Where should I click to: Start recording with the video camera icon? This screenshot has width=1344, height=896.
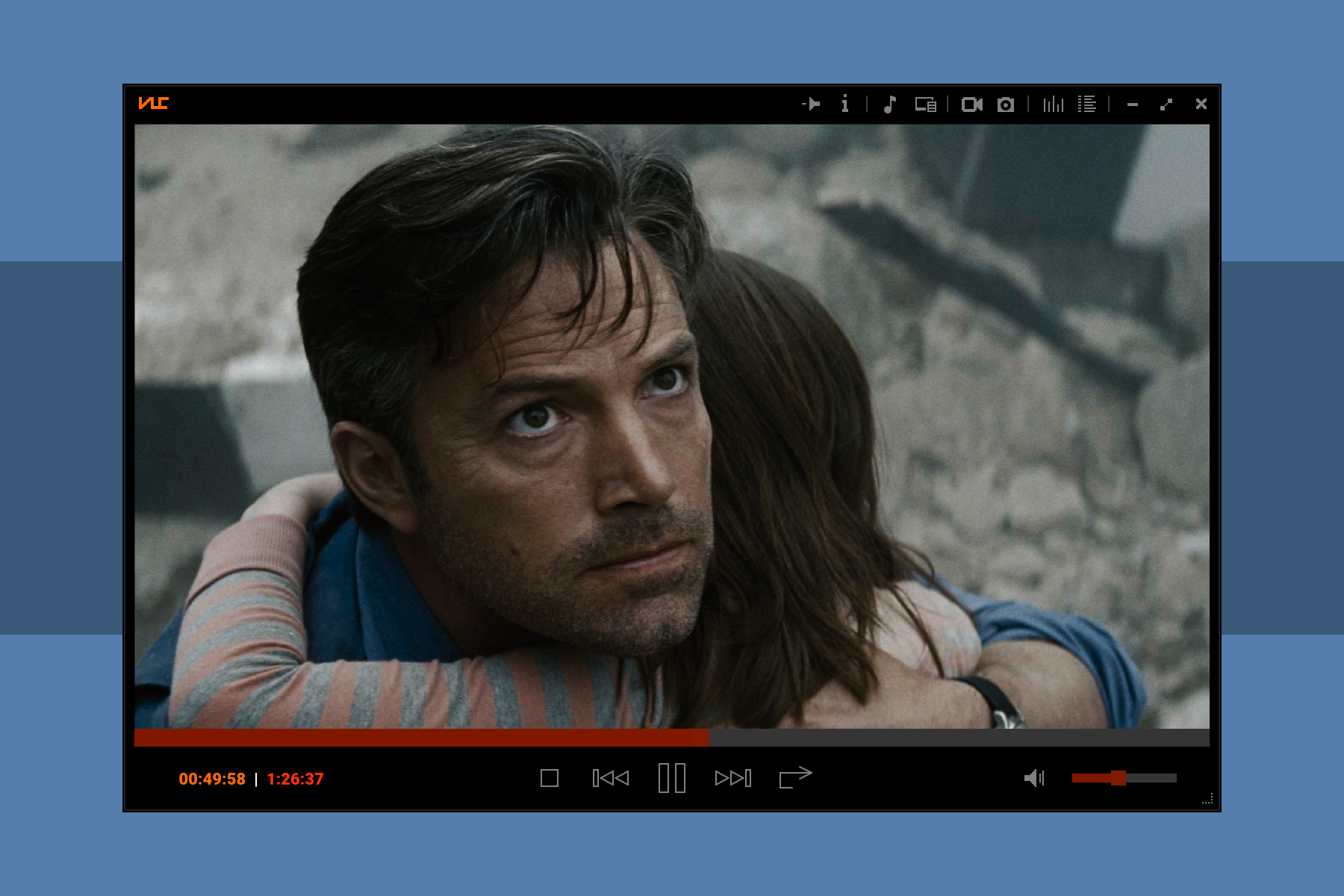pyautogui.click(x=972, y=105)
